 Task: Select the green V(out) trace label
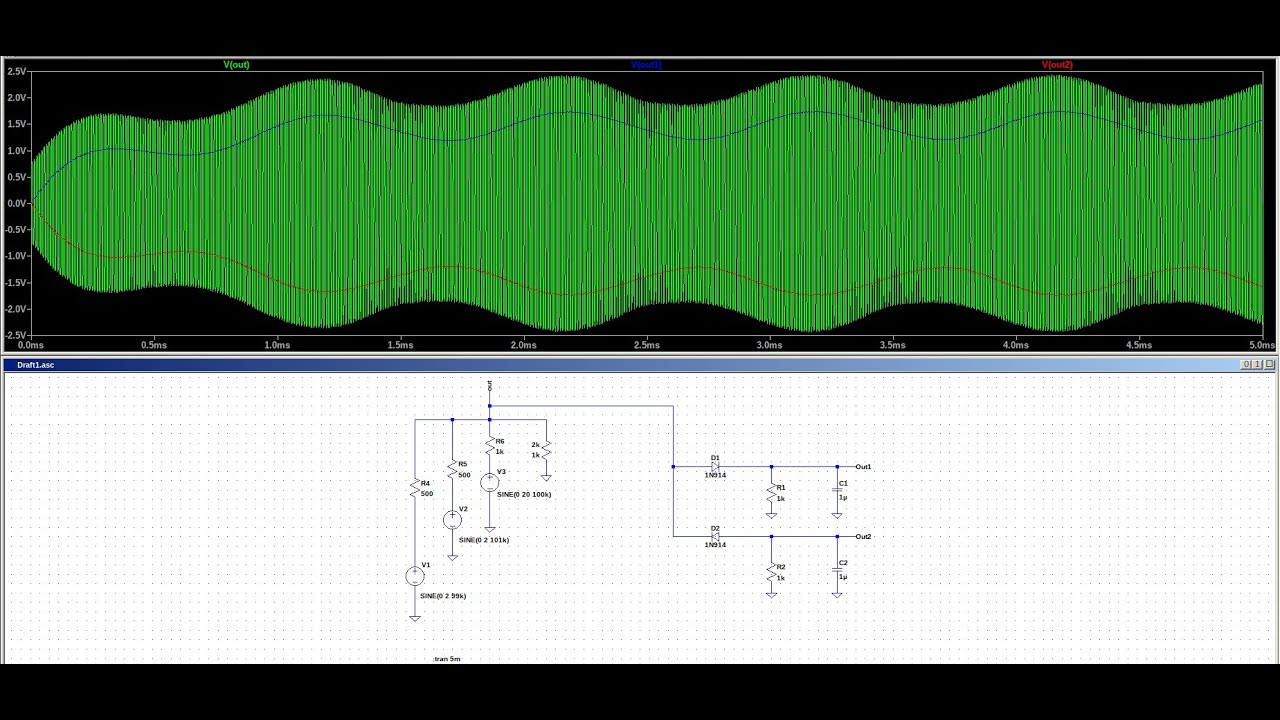click(236, 64)
